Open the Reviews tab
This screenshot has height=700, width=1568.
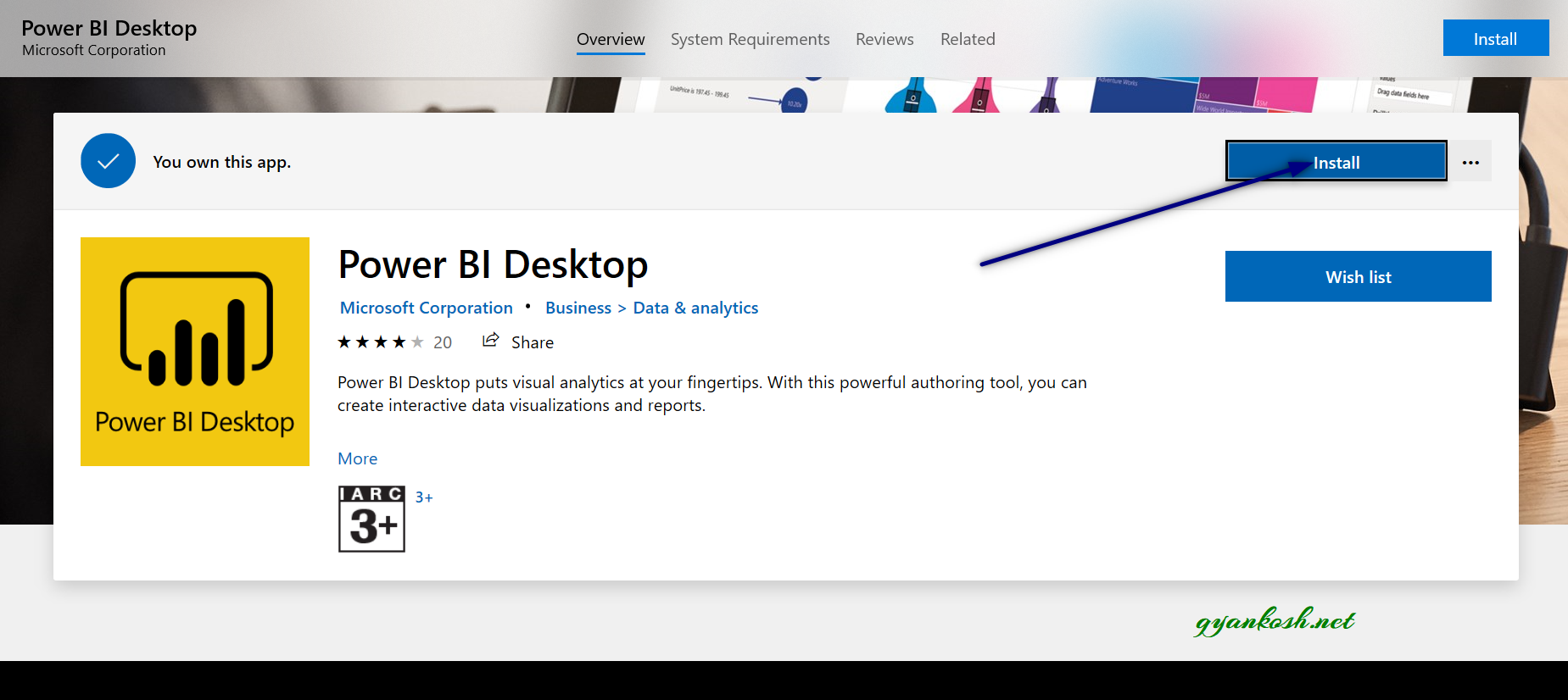click(x=884, y=39)
